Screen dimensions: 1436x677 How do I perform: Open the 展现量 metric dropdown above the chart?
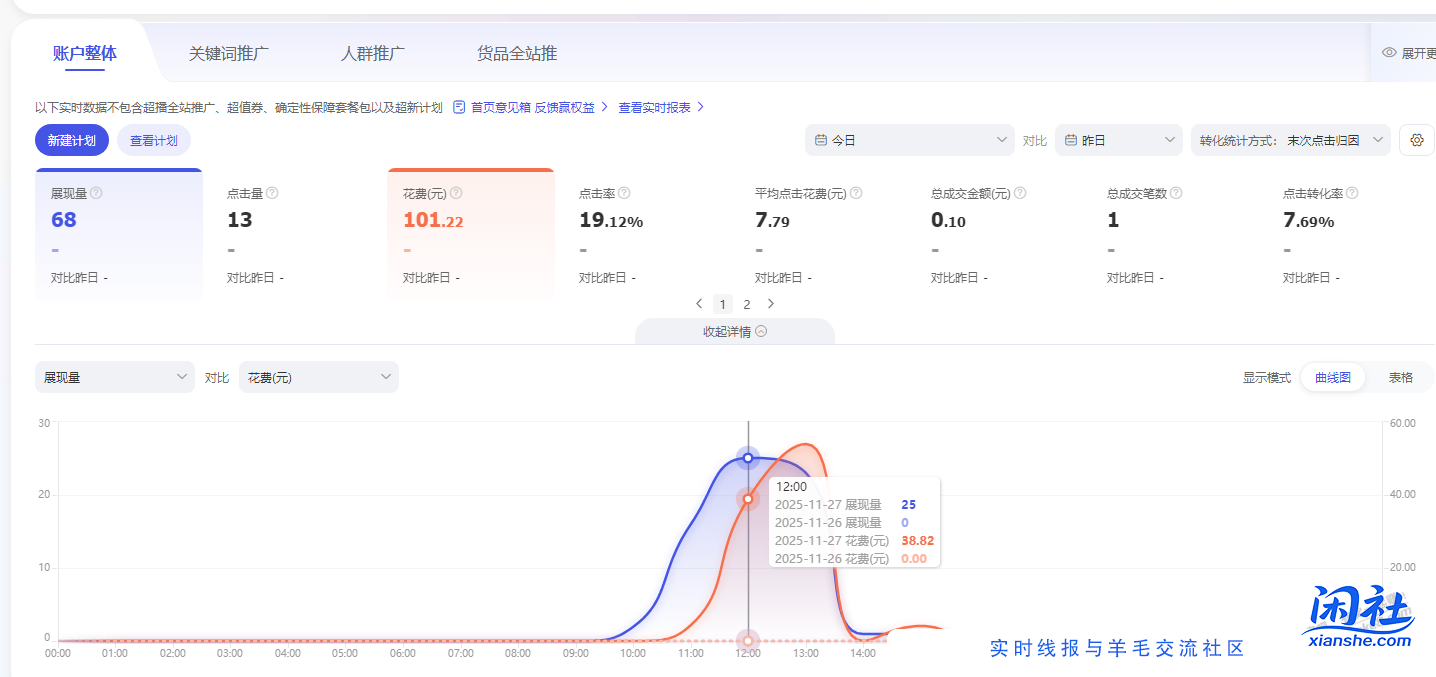click(114, 377)
